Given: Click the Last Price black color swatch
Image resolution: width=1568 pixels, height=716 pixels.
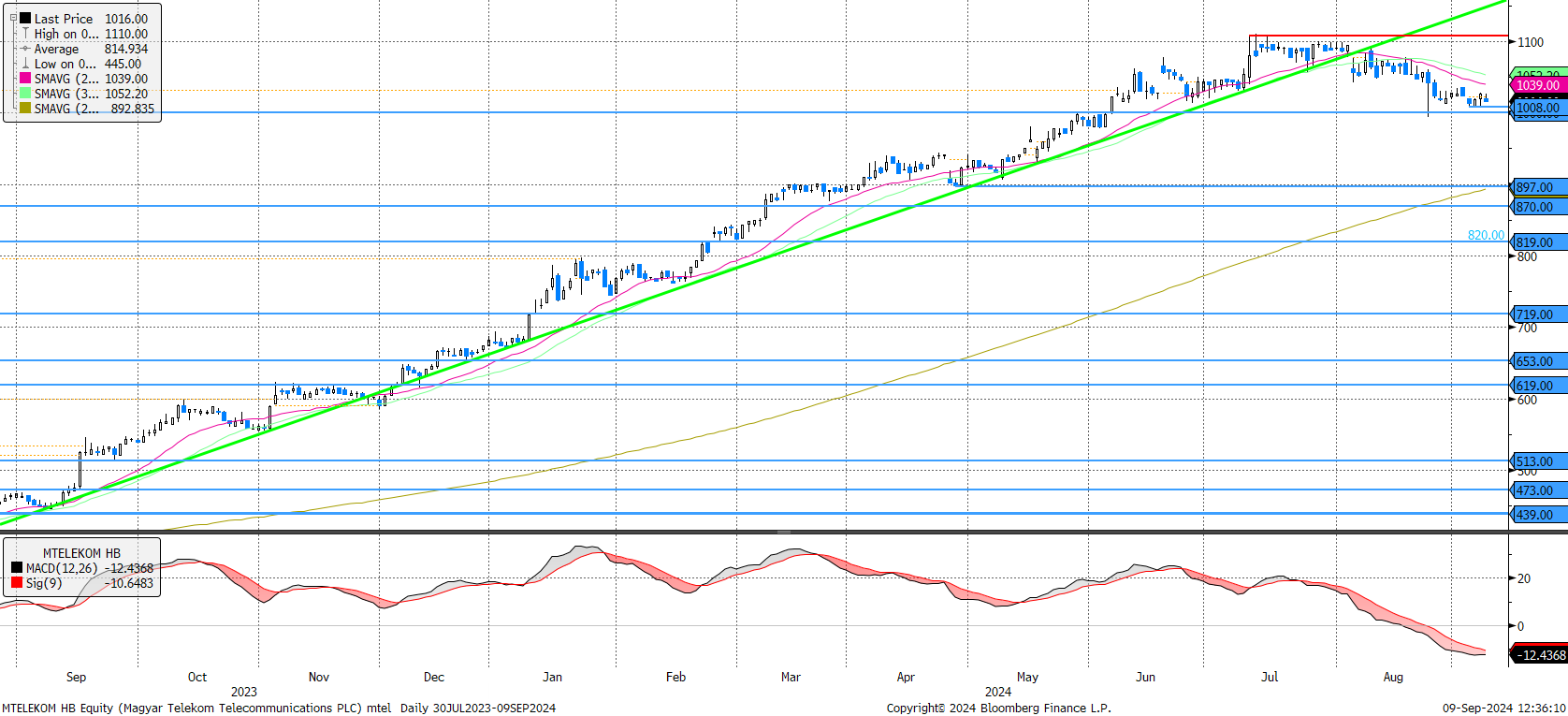Looking at the screenshot, I should [x=26, y=19].
